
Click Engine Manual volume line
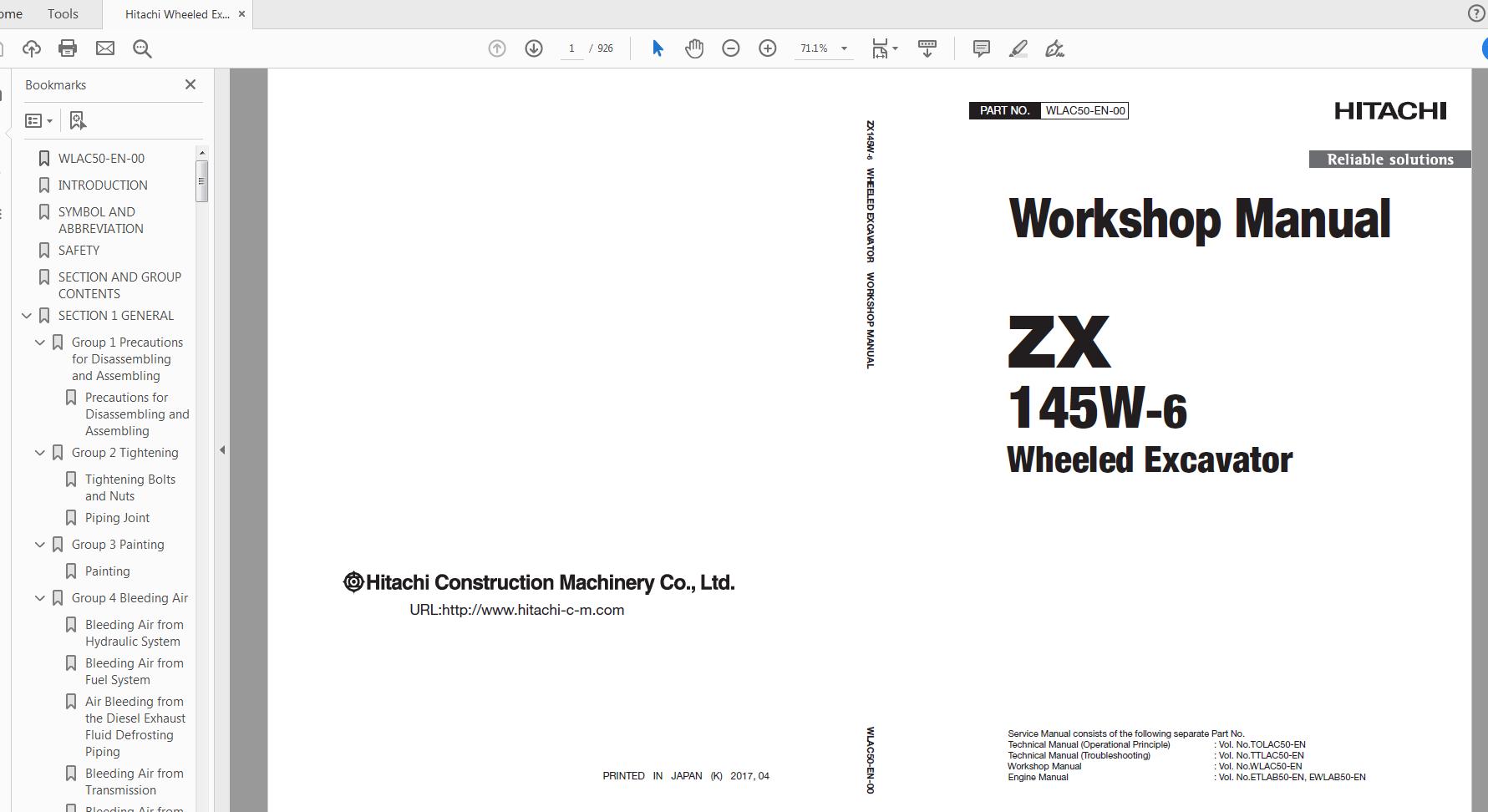[1186, 777]
